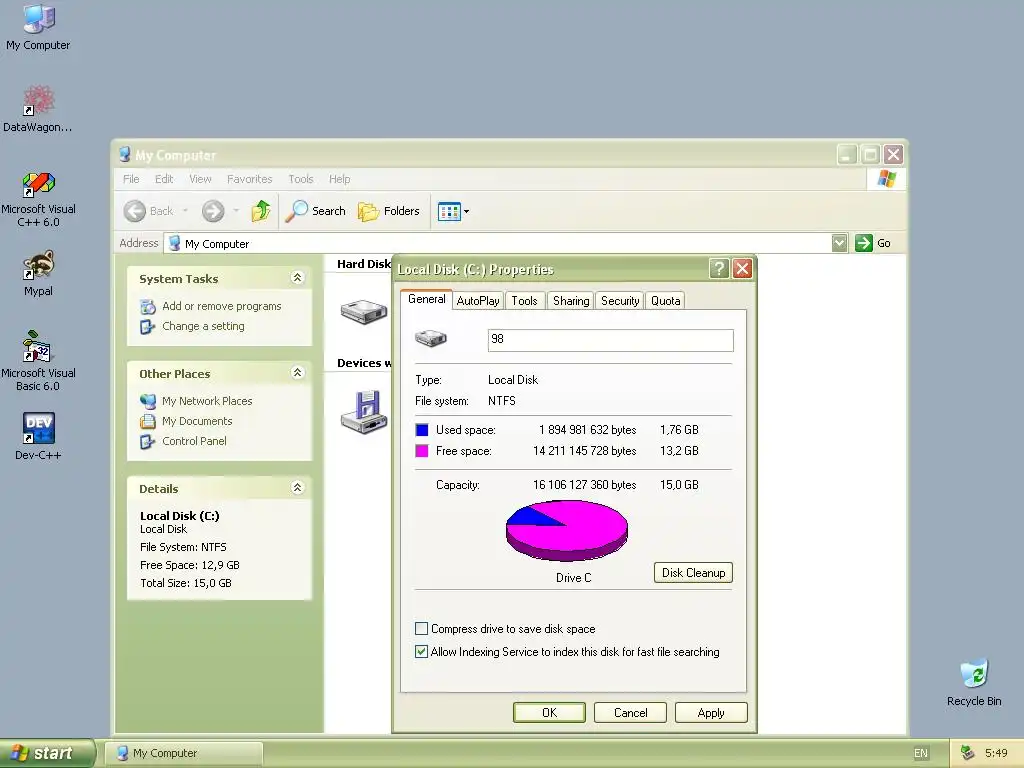Open My Documents in Other Places
1024x768 pixels.
click(x=197, y=421)
